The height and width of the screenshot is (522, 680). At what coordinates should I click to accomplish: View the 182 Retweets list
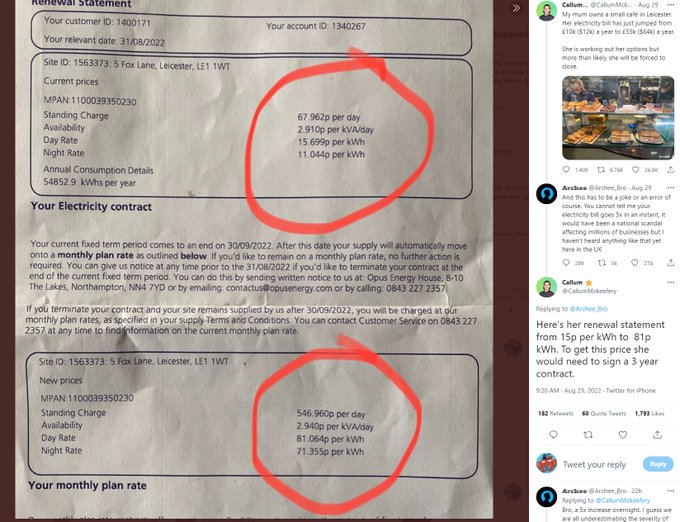(x=556, y=413)
